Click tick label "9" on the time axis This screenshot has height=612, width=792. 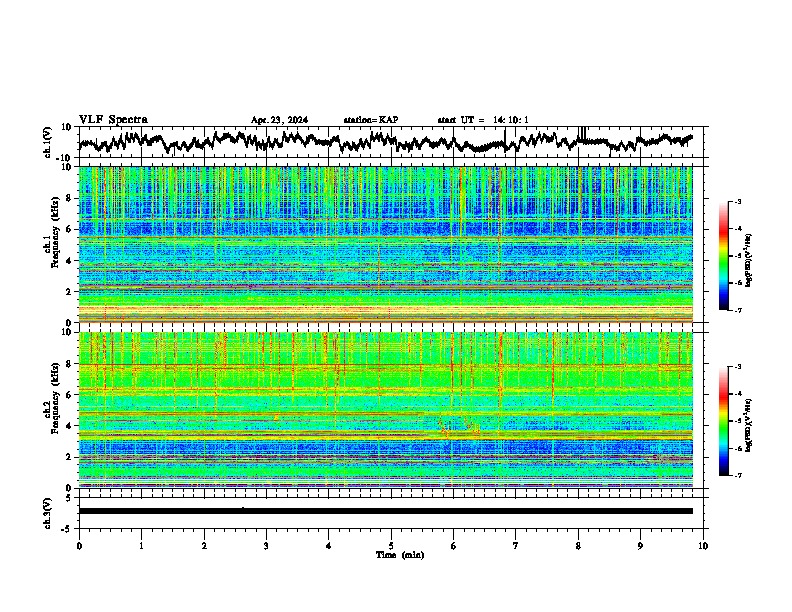[x=640, y=546]
